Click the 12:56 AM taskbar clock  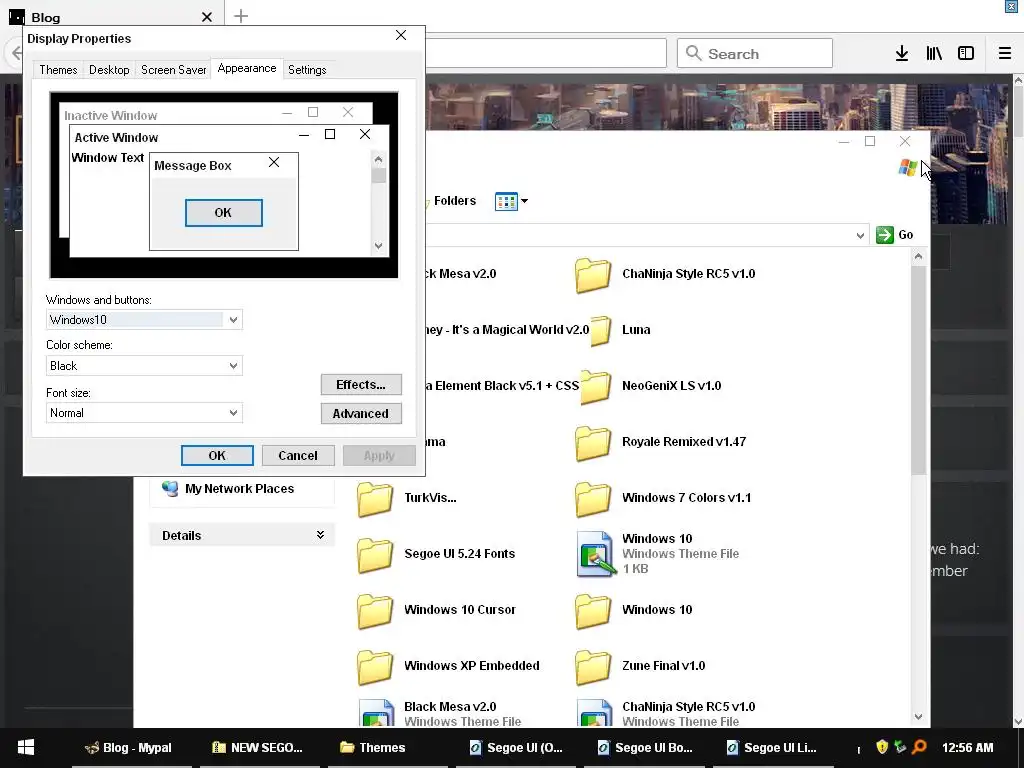click(x=967, y=748)
